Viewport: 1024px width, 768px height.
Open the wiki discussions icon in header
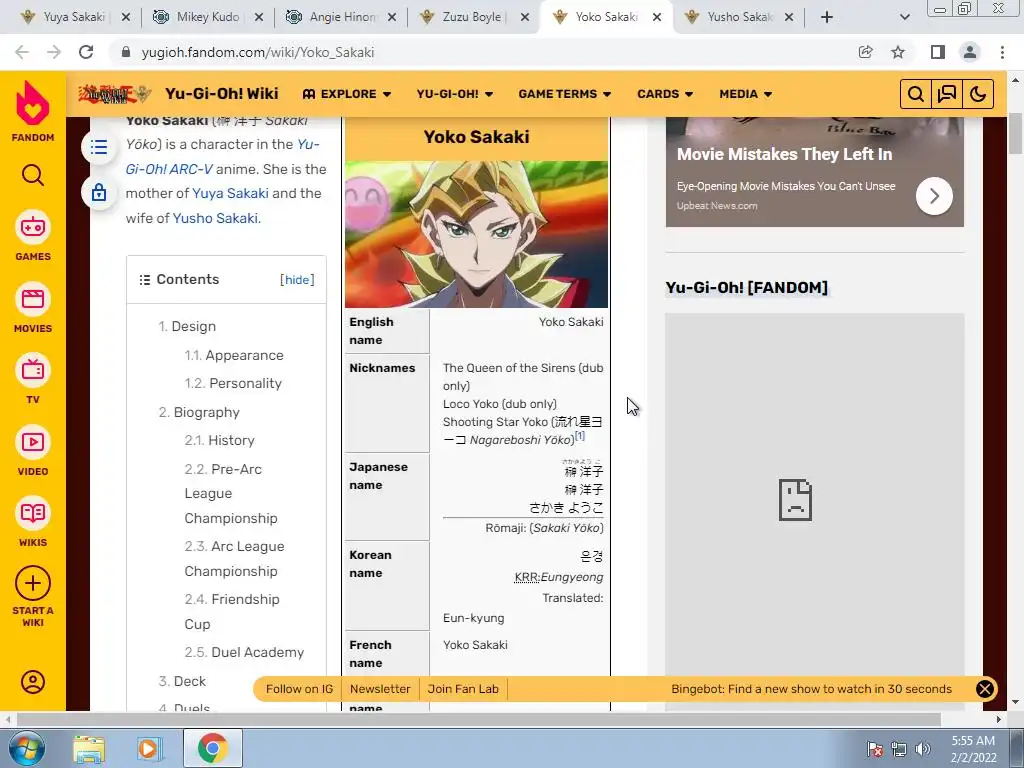tap(947, 94)
